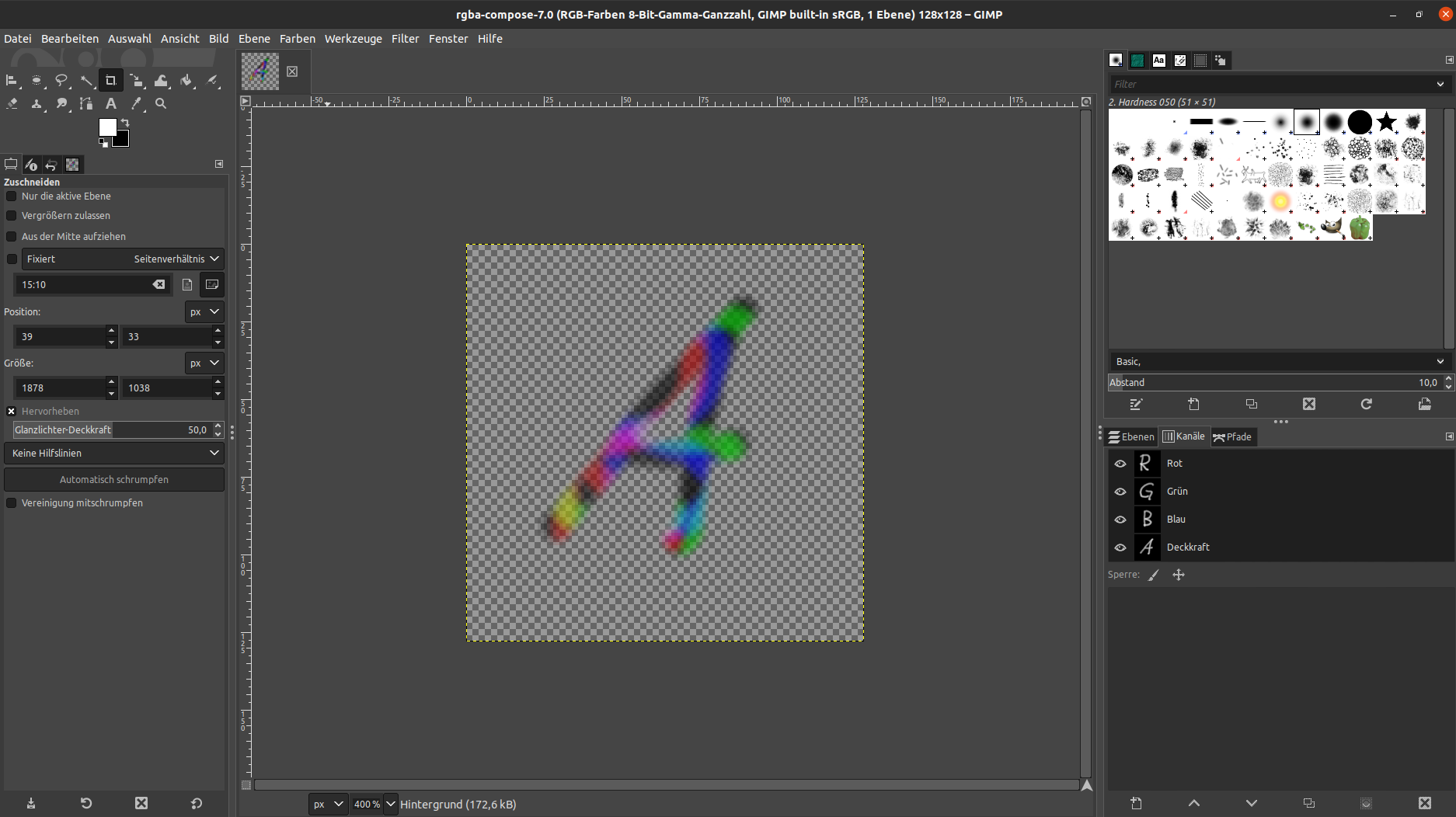Open the Farben menu

pos(298,39)
